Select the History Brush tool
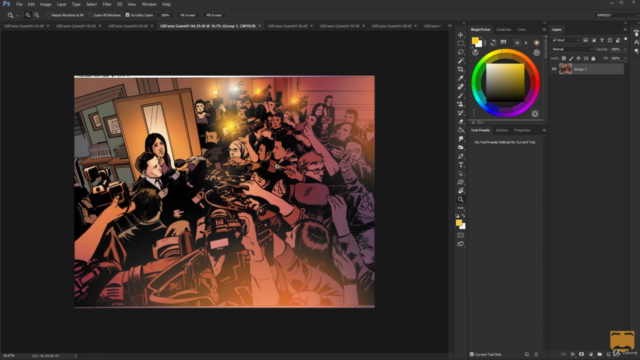The image size is (640, 360). click(460, 113)
